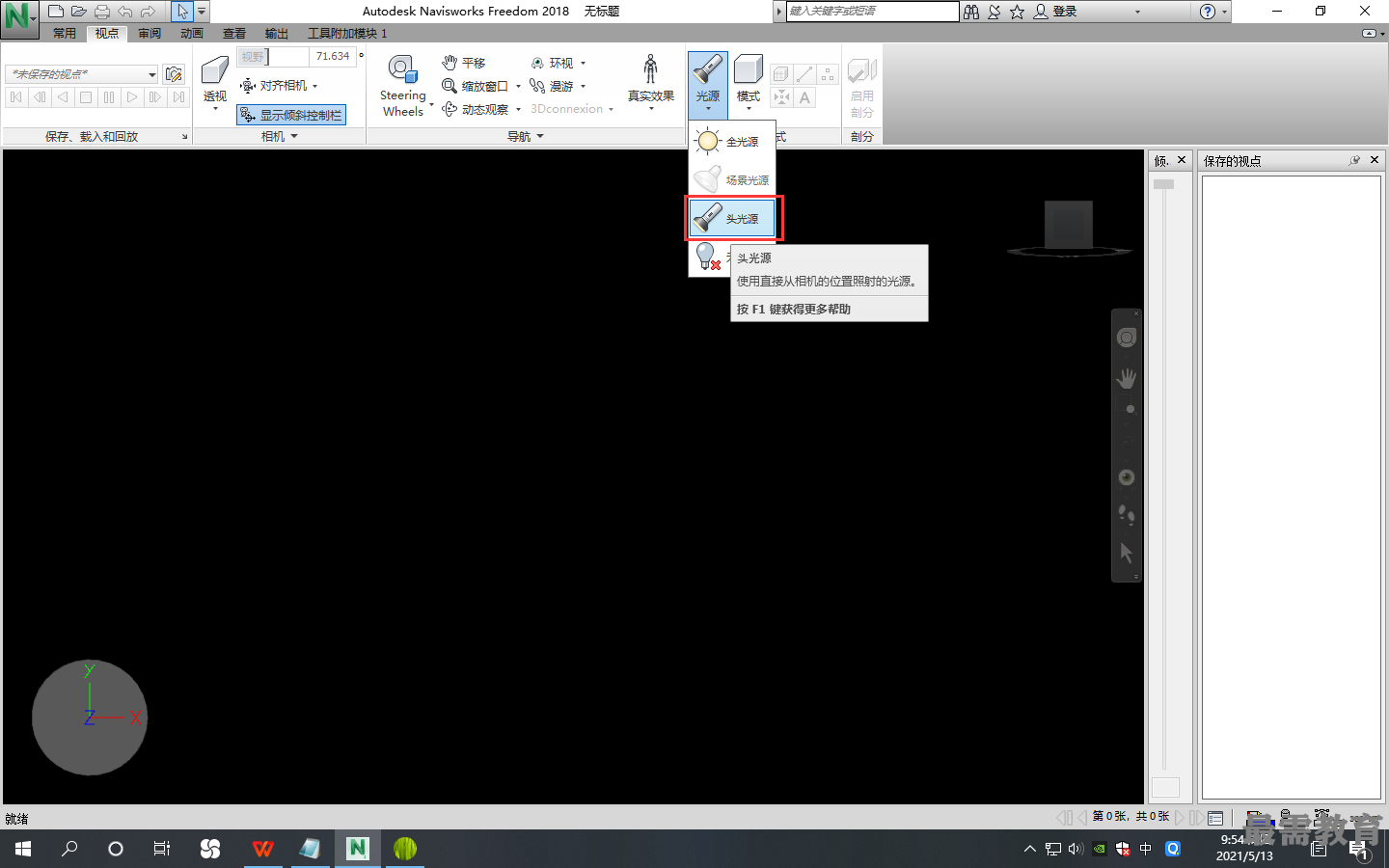Click the walk footsteps on navigation bar
The width and height of the screenshot is (1389, 868).
point(1127,514)
